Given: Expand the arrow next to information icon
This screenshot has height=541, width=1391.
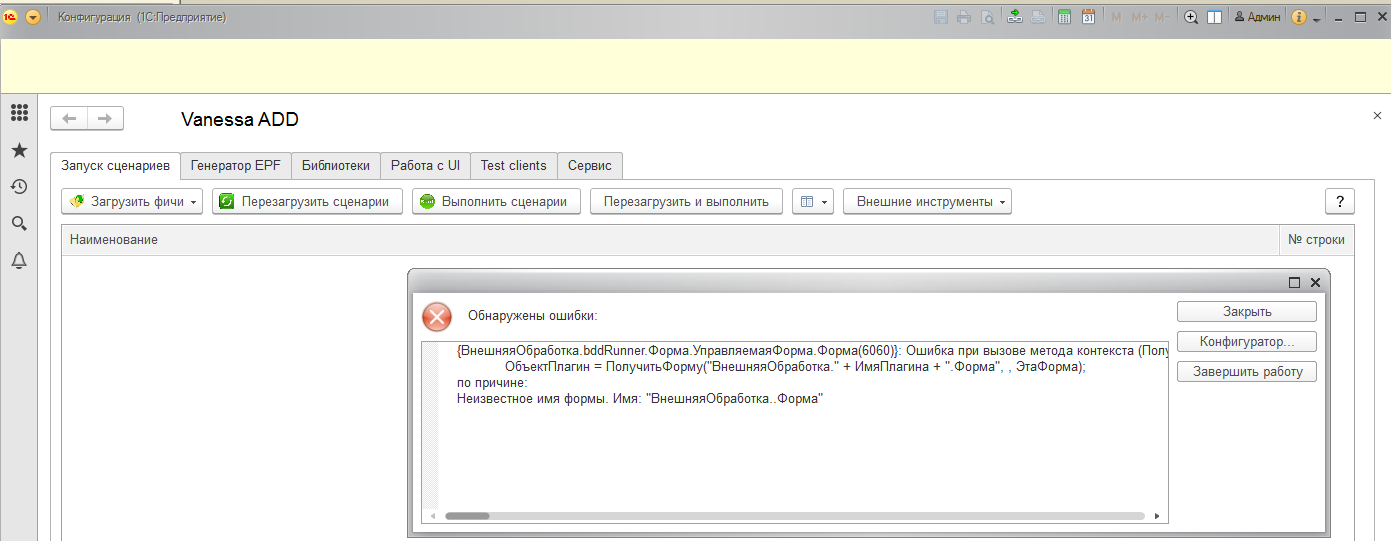Looking at the screenshot, I should [1317, 19].
